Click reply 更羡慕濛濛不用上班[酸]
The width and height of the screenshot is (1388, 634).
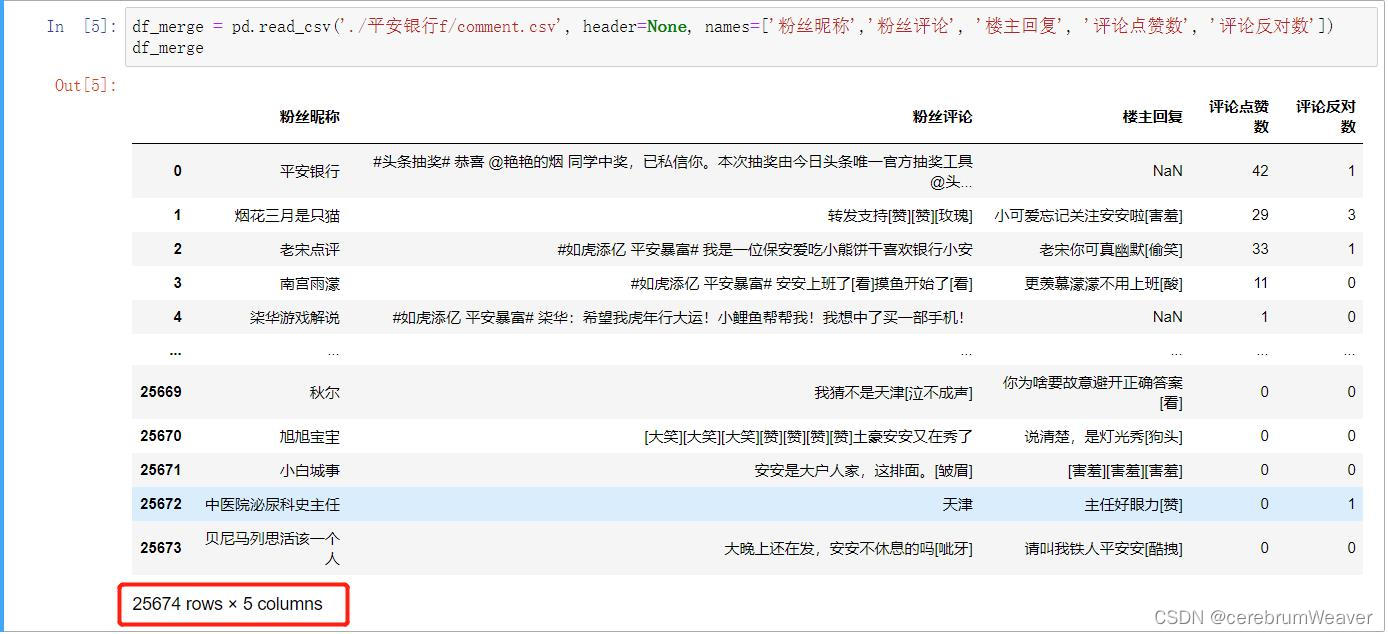click(x=1103, y=283)
